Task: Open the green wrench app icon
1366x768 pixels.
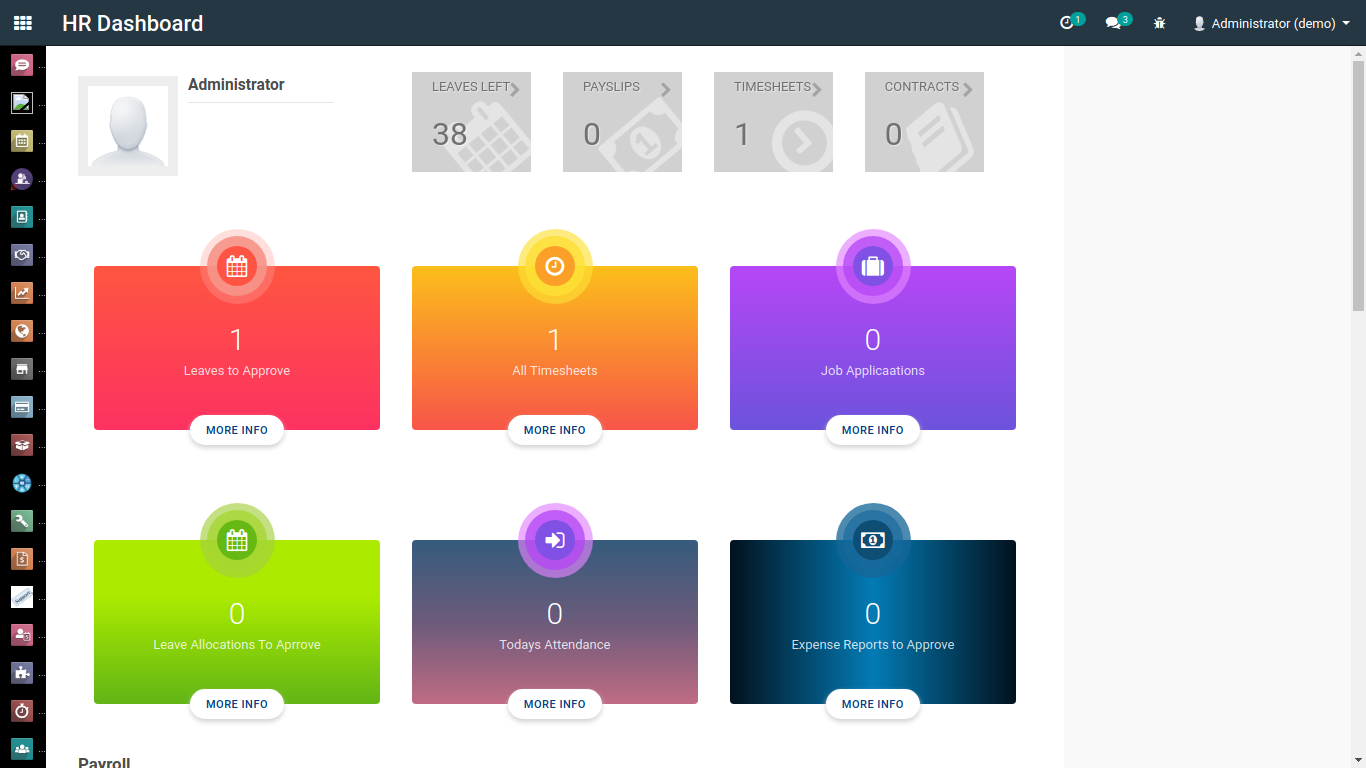Action: tap(22, 521)
